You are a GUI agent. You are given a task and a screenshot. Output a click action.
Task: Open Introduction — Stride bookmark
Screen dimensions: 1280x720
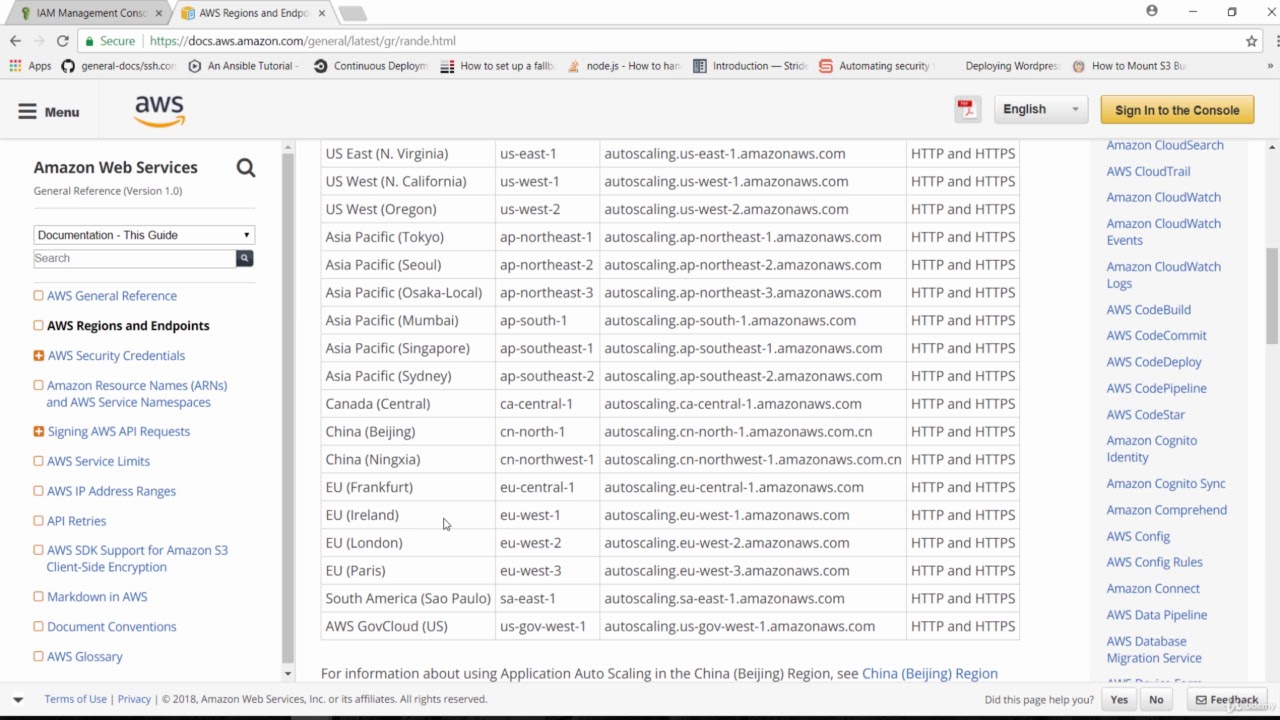(750, 66)
